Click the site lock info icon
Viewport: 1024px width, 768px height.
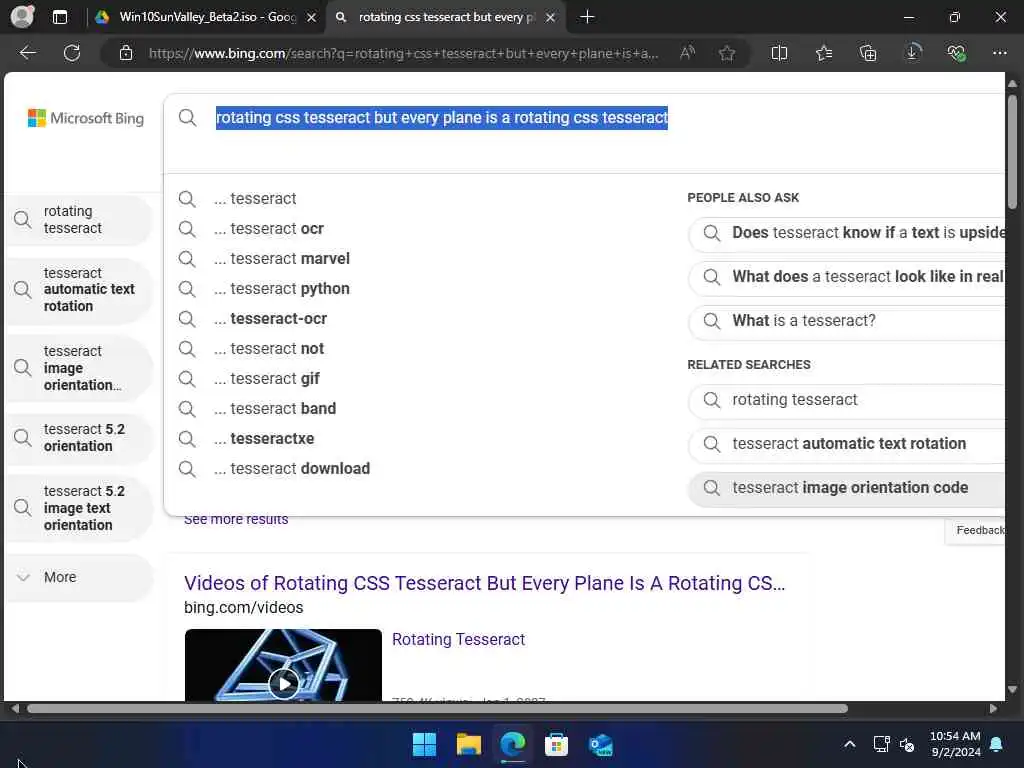tap(126, 53)
